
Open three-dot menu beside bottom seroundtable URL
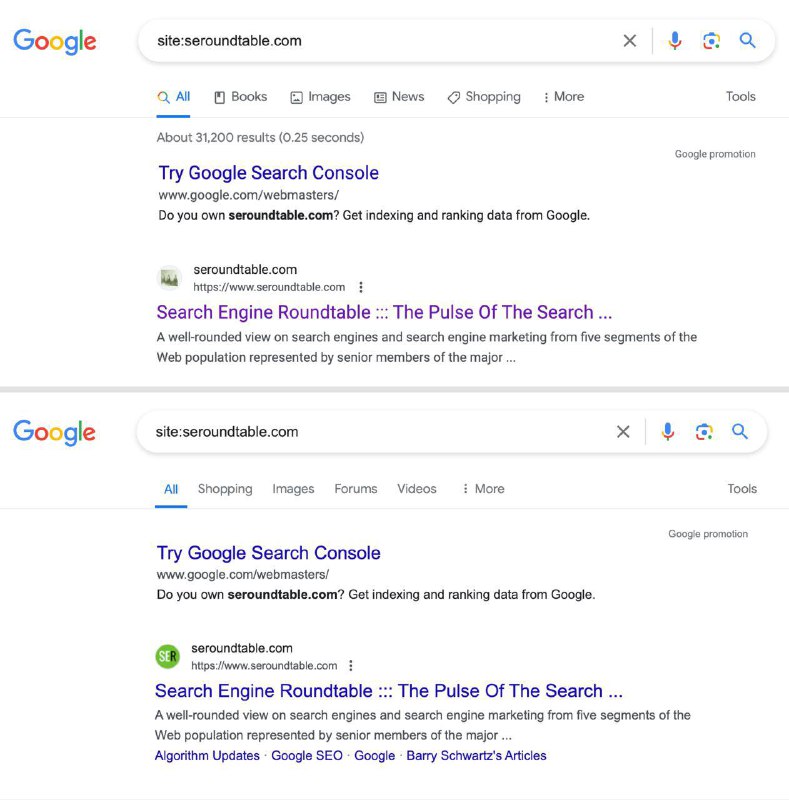point(351,666)
